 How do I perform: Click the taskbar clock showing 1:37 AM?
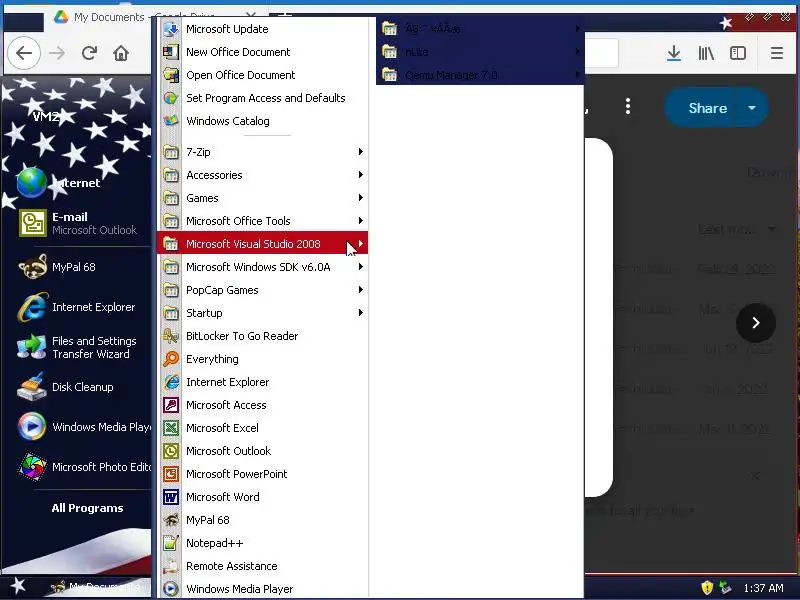click(763, 588)
